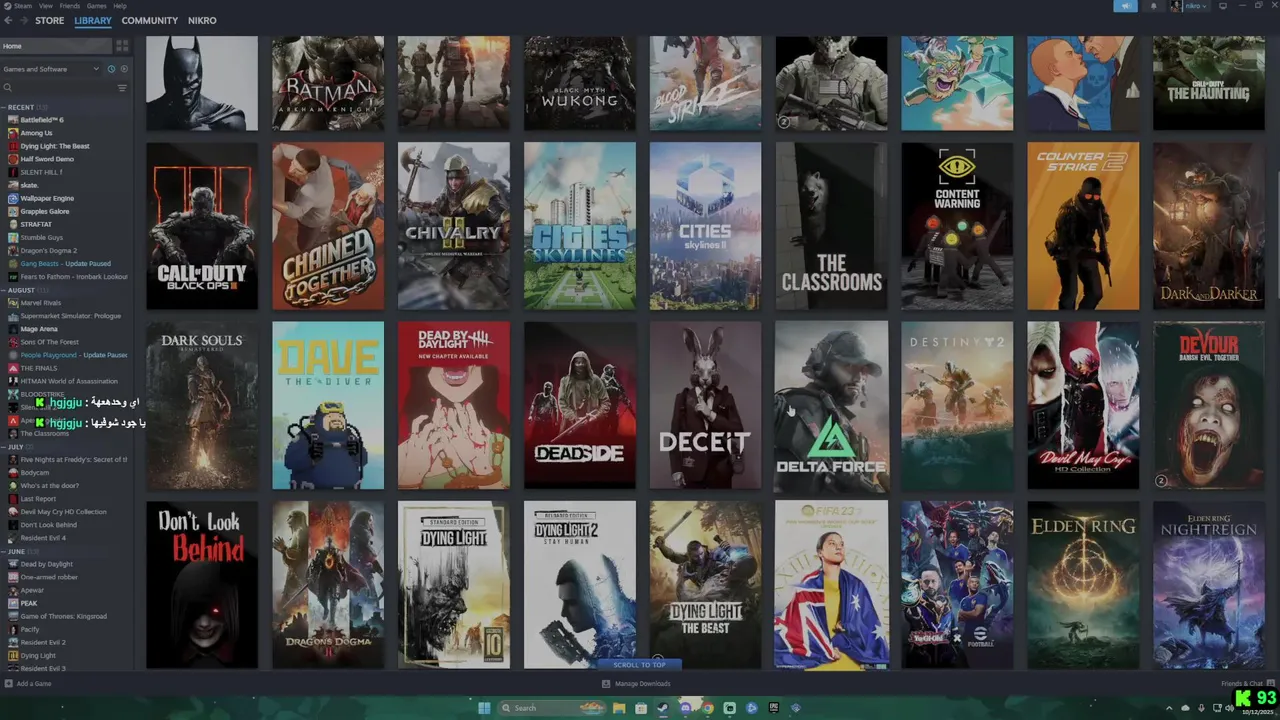Screen dimensions: 1280x720
Task: Open the Dead by Daylight cover
Action: click(x=454, y=405)
